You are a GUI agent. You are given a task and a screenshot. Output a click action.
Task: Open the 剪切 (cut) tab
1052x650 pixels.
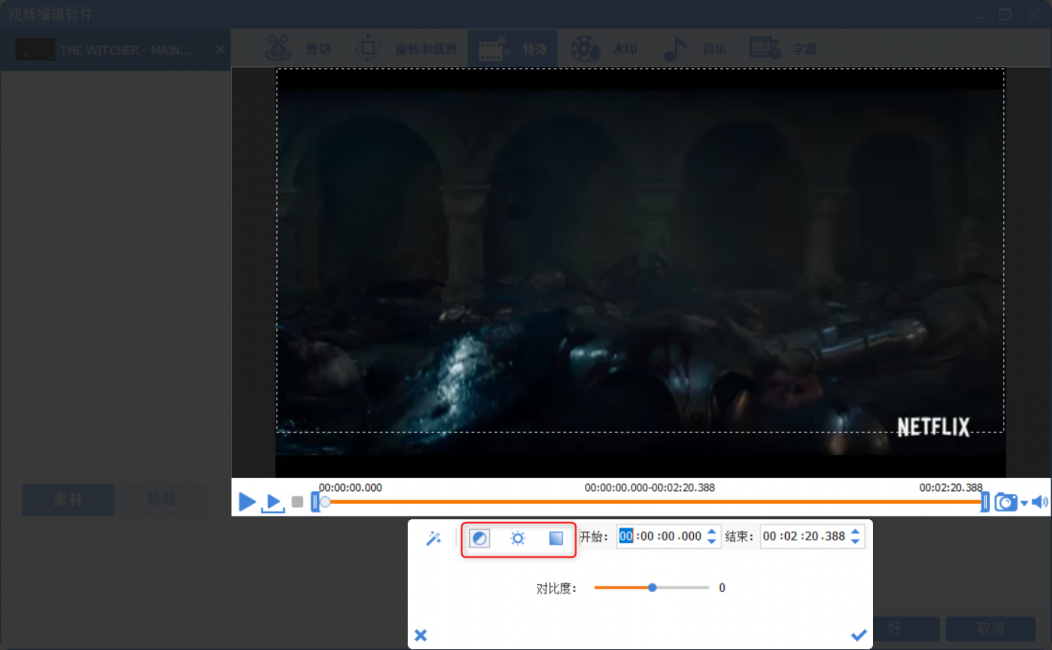[298, 49]
